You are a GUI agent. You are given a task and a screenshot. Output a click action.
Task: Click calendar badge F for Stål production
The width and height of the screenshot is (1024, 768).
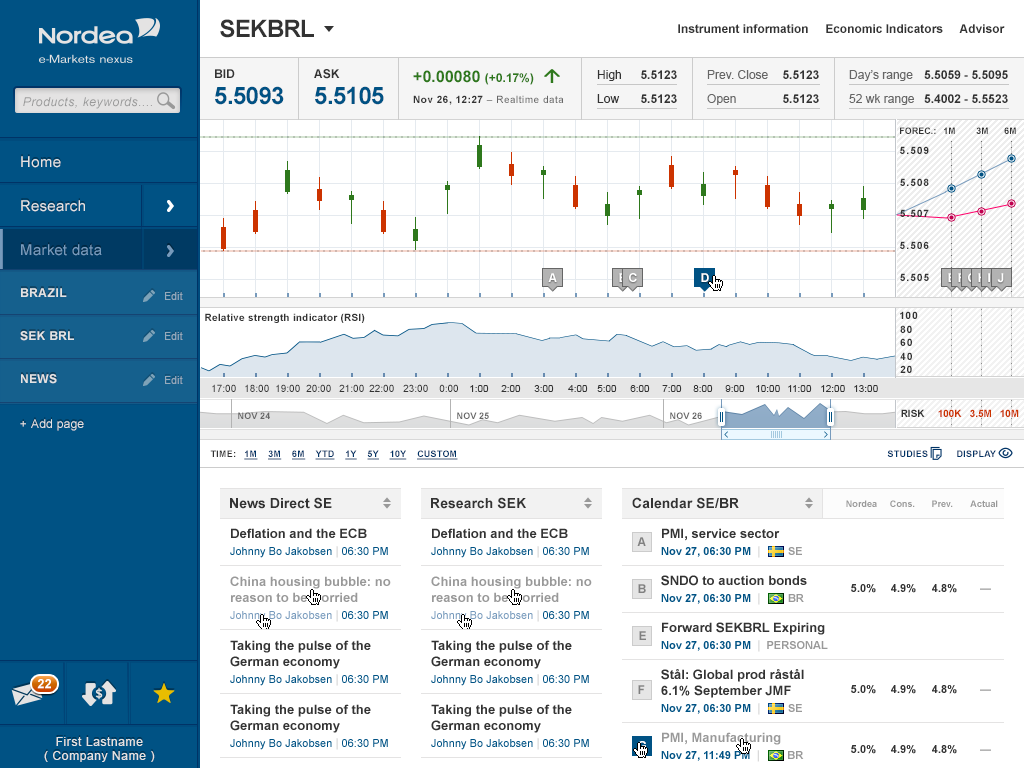pos(641,690)
